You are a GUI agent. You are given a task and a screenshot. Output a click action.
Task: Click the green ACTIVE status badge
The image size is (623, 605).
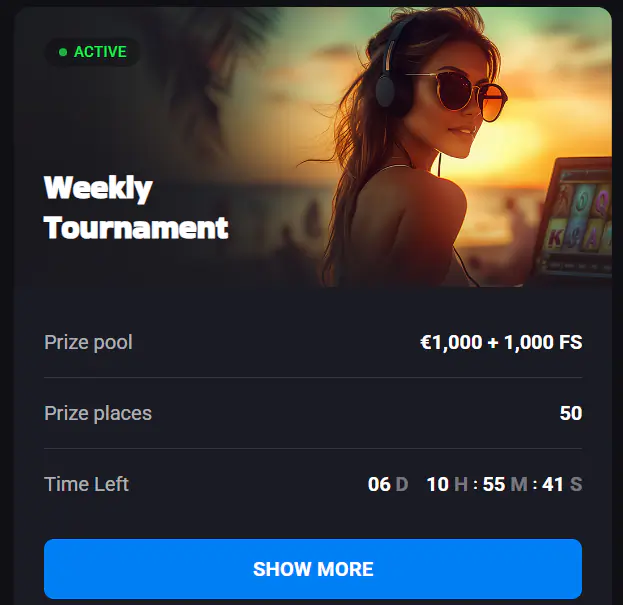tap(92, 52)
